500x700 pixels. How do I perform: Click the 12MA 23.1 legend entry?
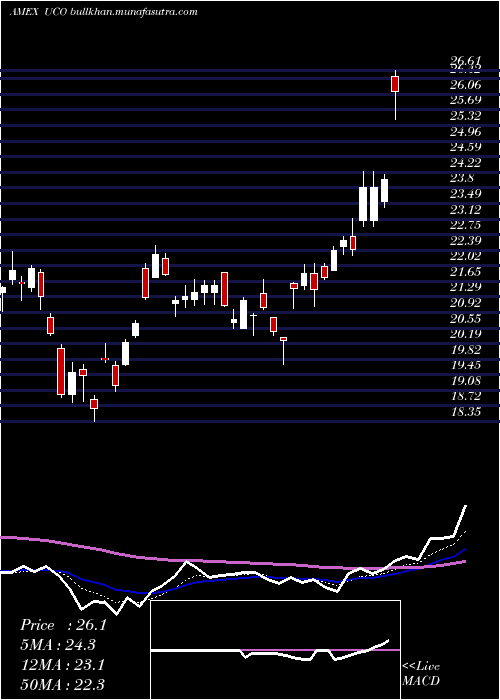click(x=62, y=665)
